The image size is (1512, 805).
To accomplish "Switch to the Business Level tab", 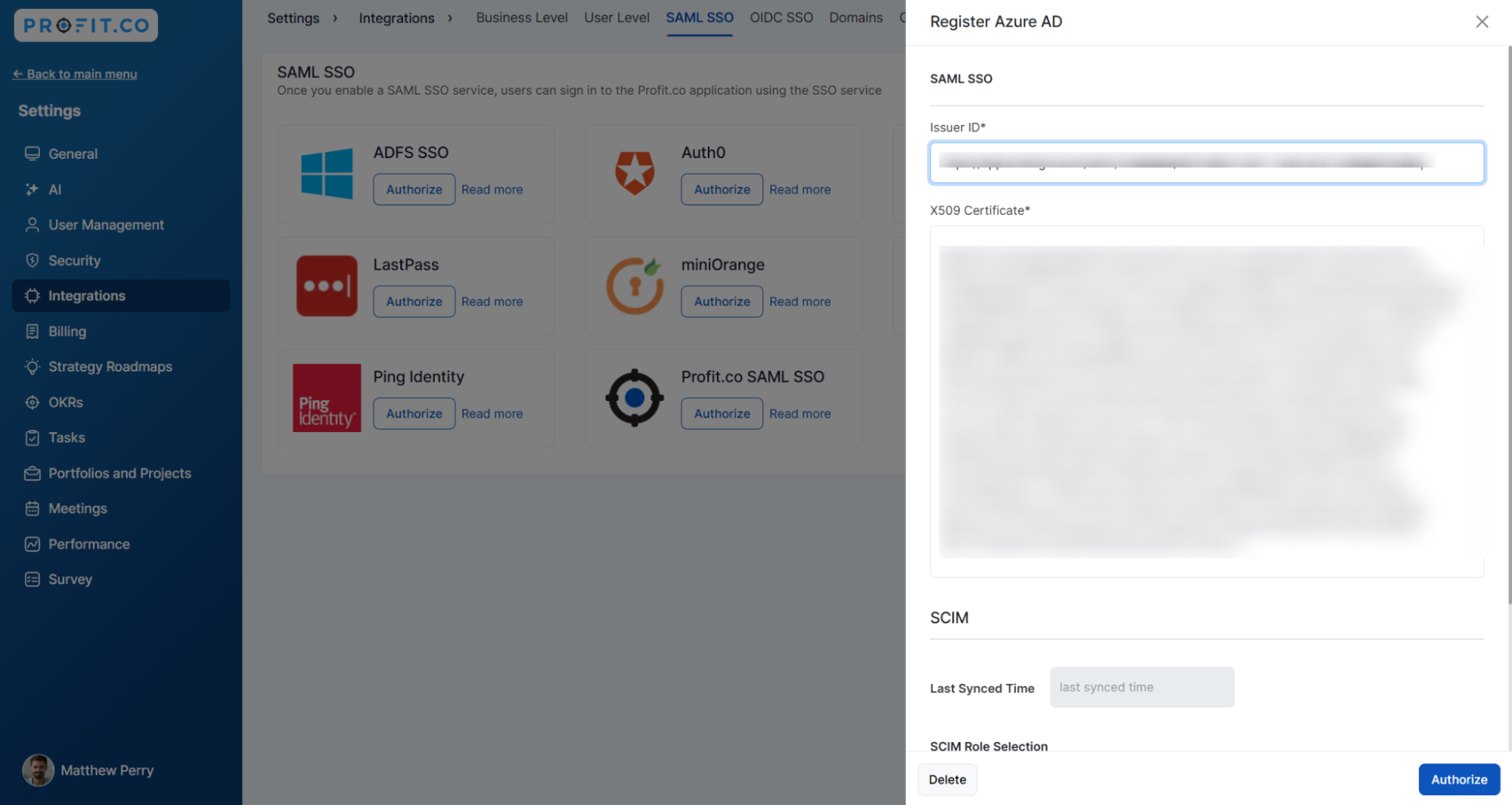I will 522,17.
